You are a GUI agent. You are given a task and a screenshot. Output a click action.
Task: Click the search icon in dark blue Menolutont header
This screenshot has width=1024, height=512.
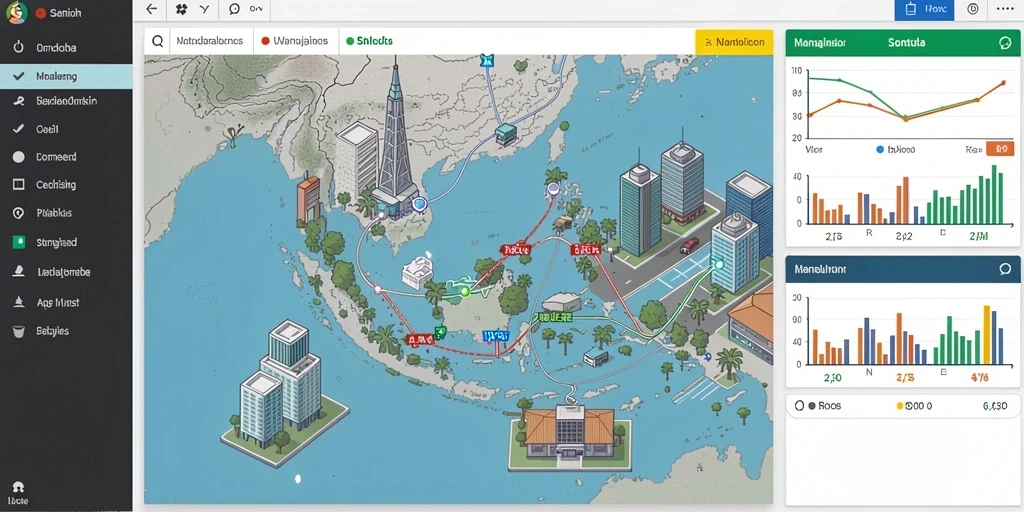pyautogui.click(x=1005, y=269)
